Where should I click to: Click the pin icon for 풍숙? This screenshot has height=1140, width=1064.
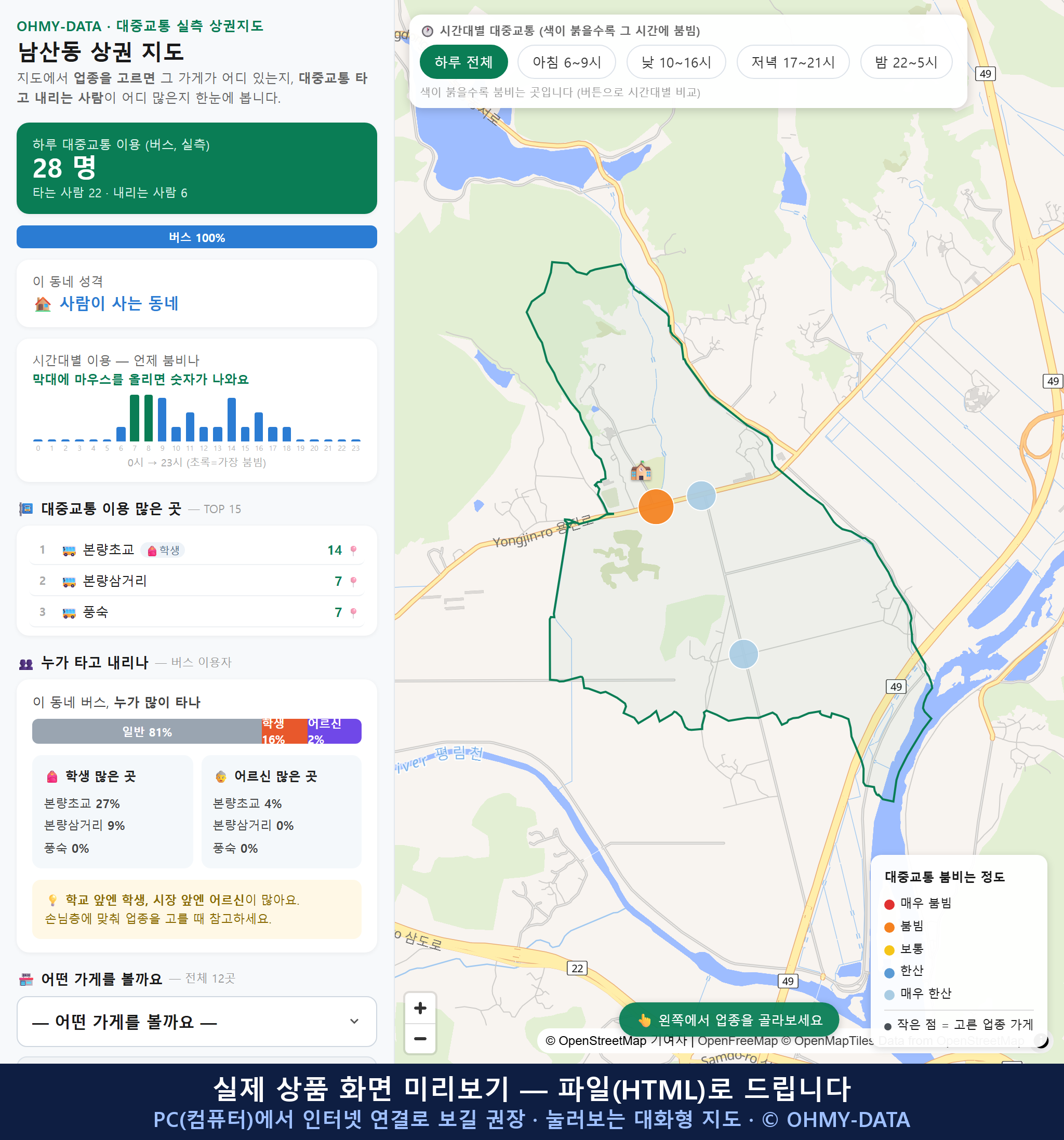pos(353,612)
